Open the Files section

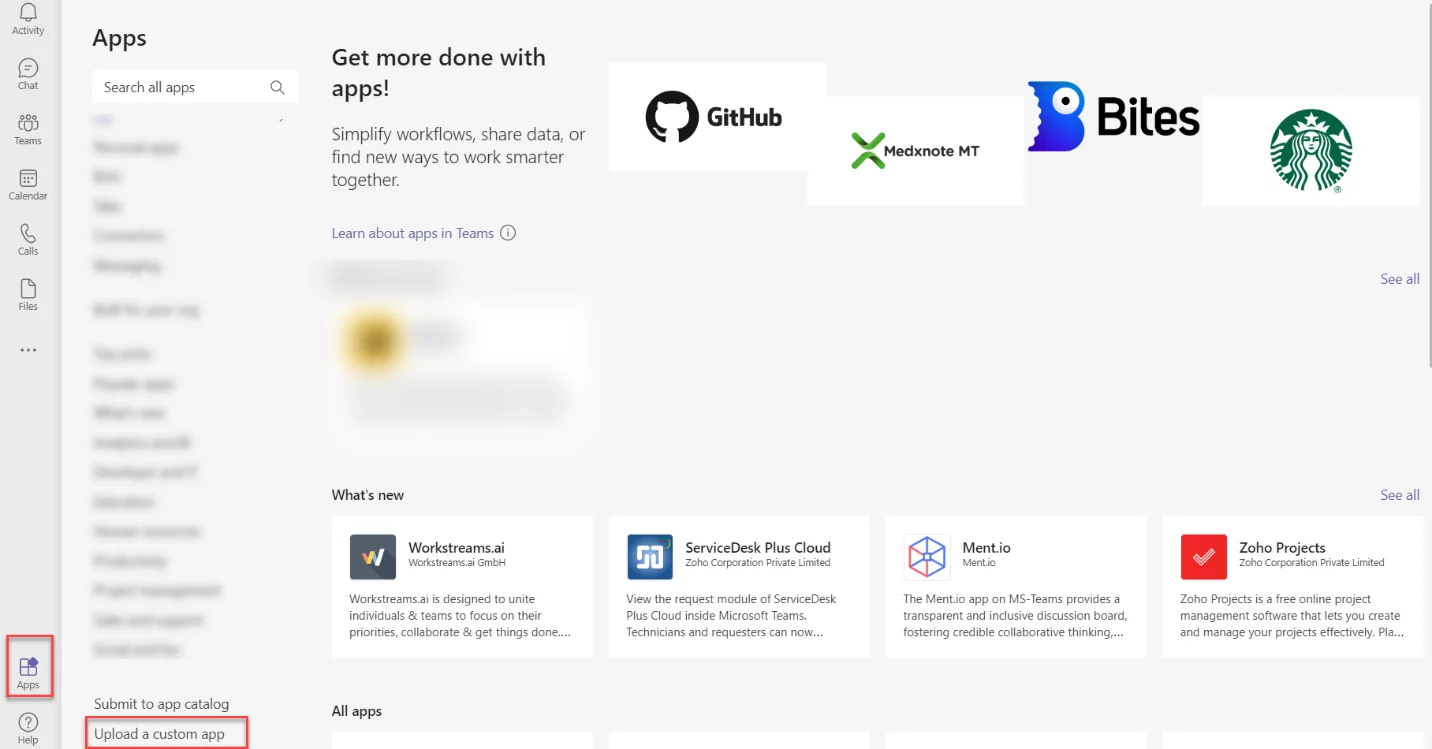tap(28, 295)
